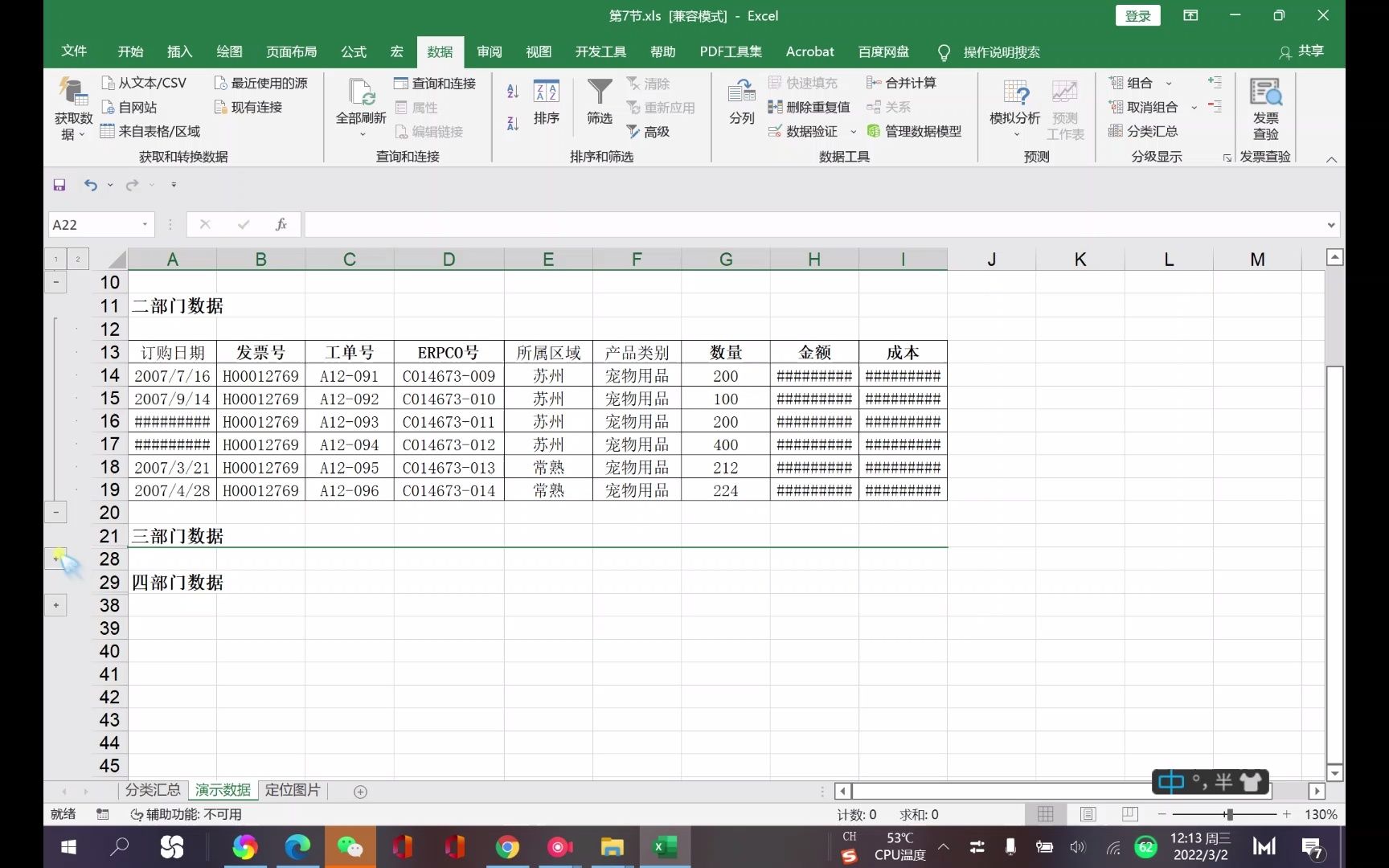Click the 登录 sign-in button
This screenshot has width=1389, height=868.
pos(1137,15)
